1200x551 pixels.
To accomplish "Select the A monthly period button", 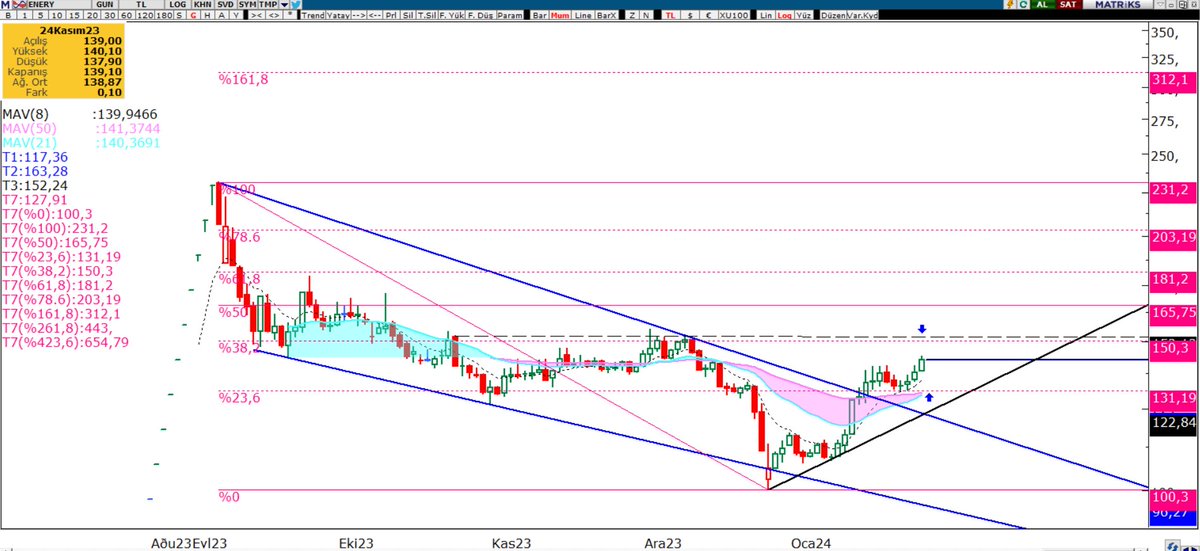I will coord(222,16).
